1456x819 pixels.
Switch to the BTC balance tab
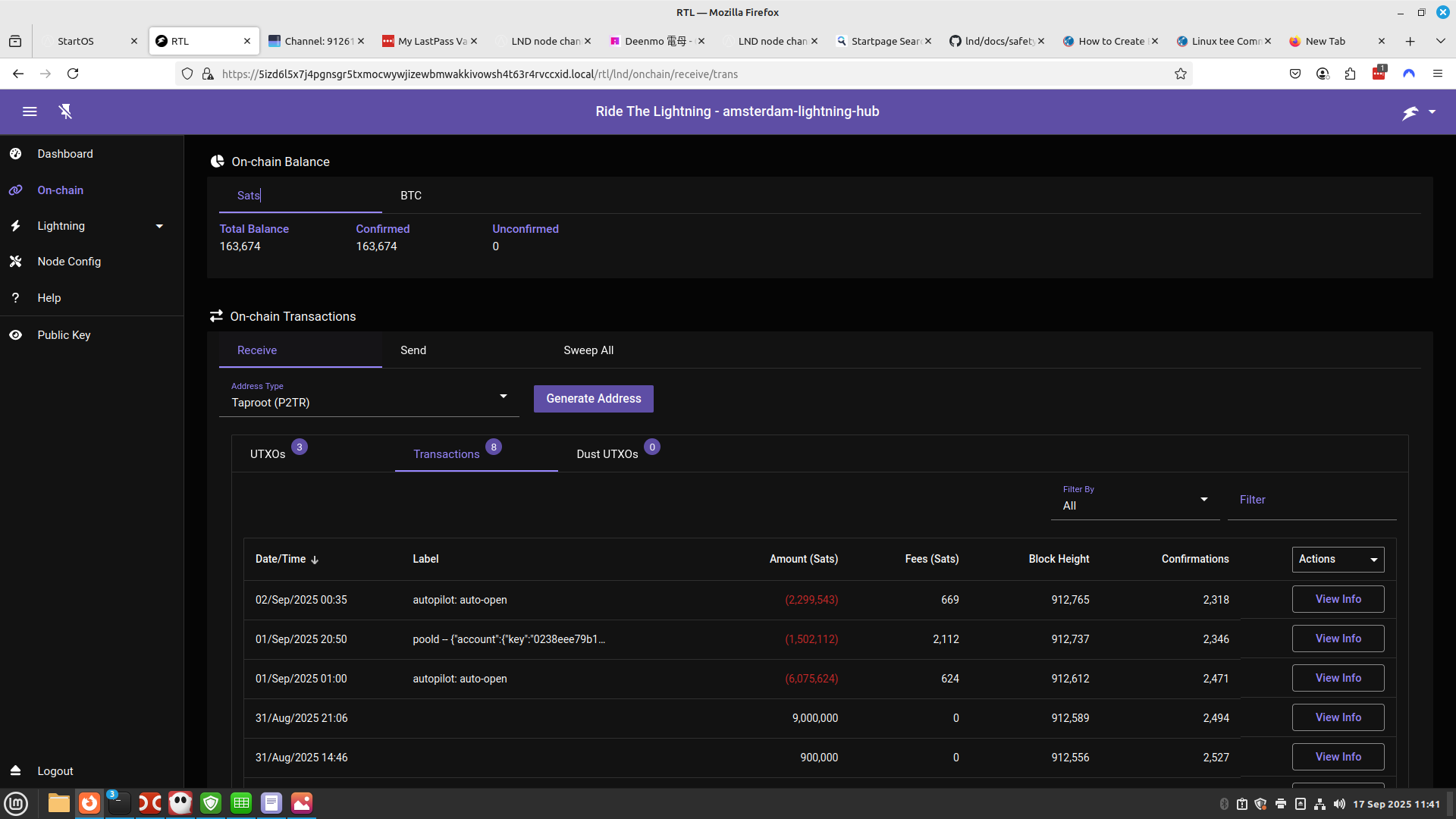(411, 196)
